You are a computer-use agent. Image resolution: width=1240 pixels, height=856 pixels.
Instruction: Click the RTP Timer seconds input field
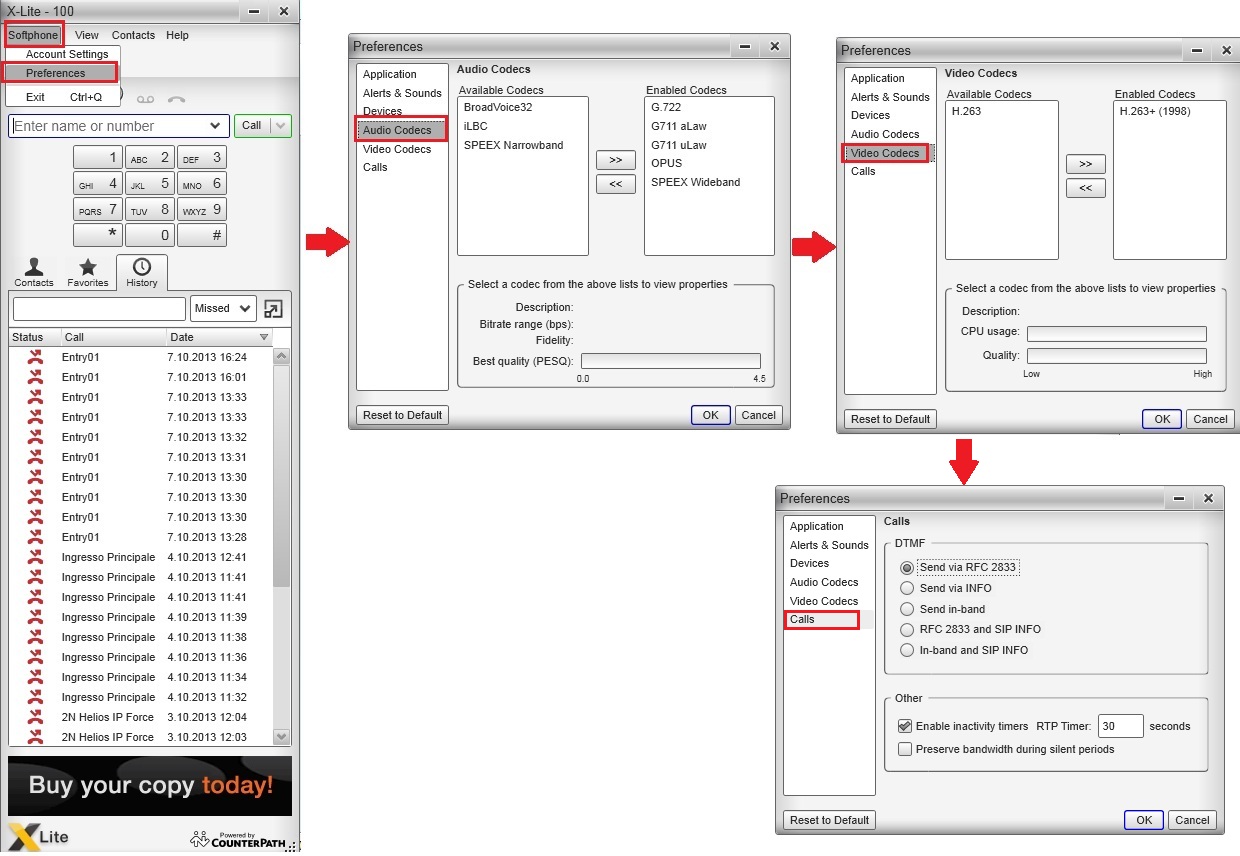coord(1120,726)
